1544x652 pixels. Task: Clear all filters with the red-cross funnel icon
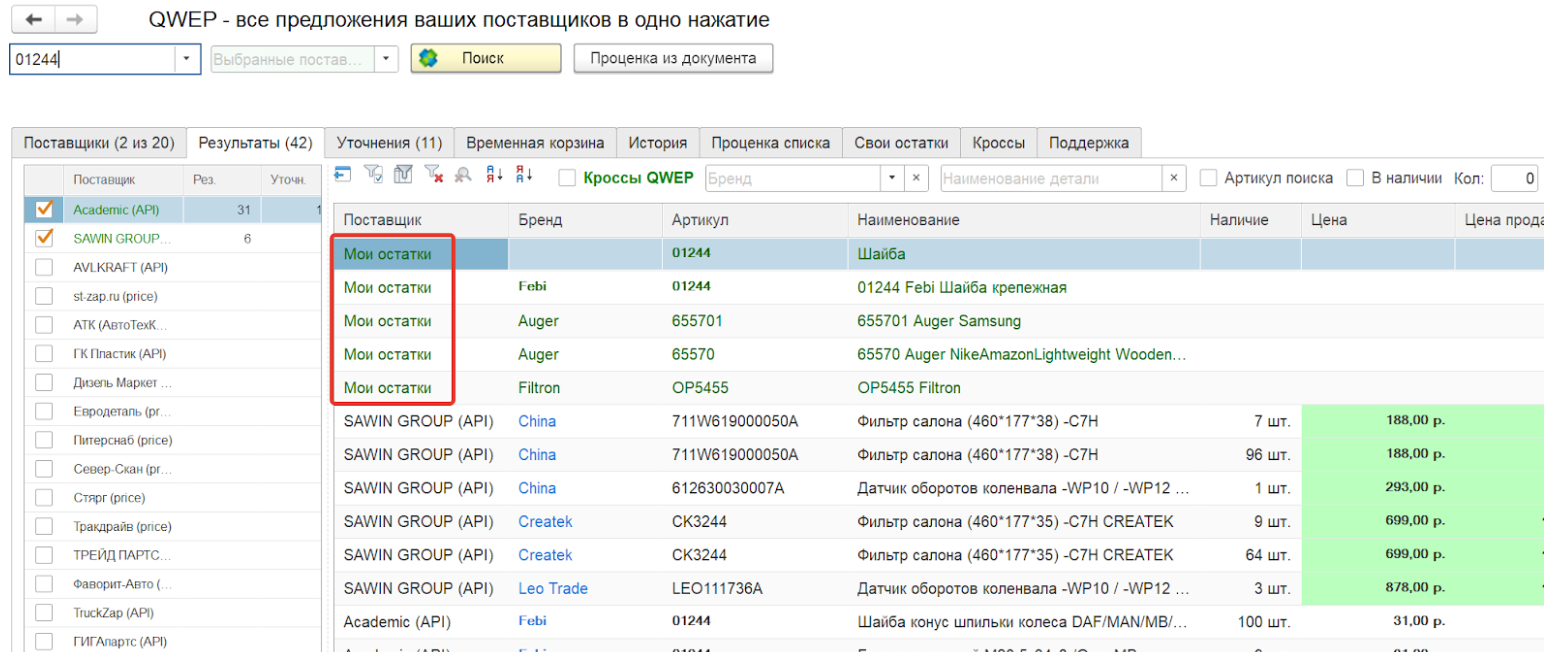[432, 175]
